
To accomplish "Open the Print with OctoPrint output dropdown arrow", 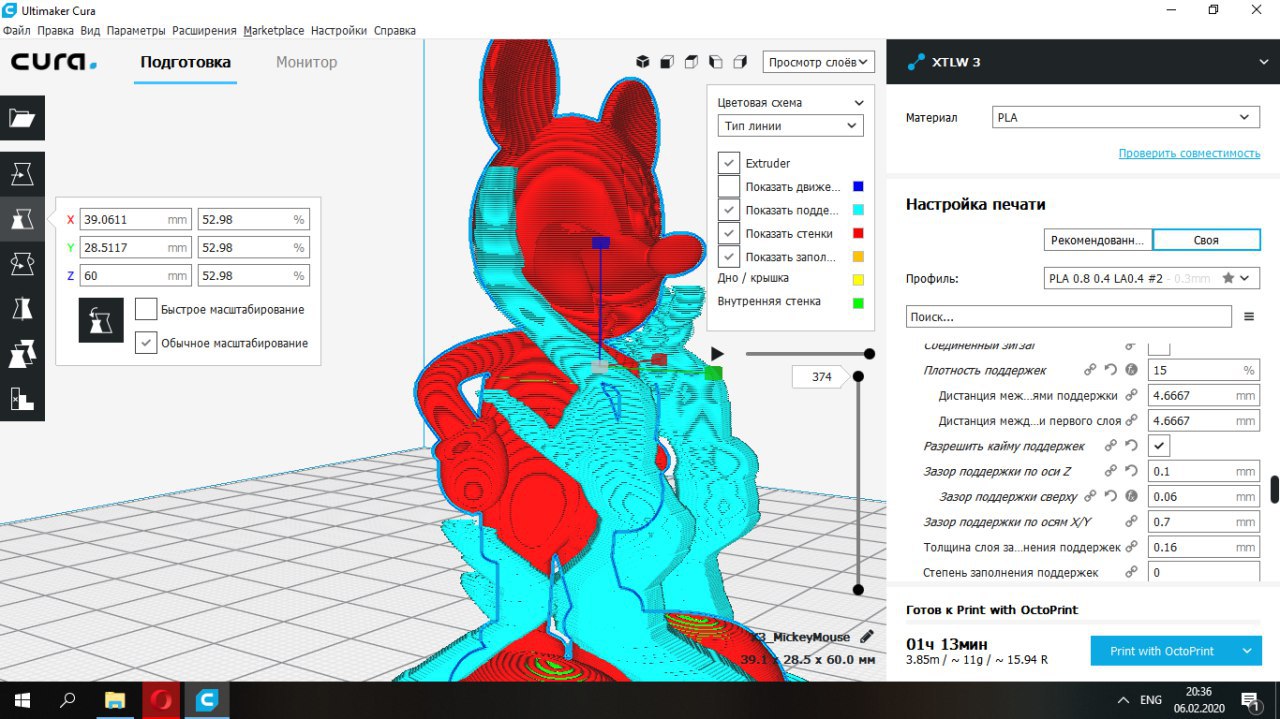I will click(x=1247, y=651).
